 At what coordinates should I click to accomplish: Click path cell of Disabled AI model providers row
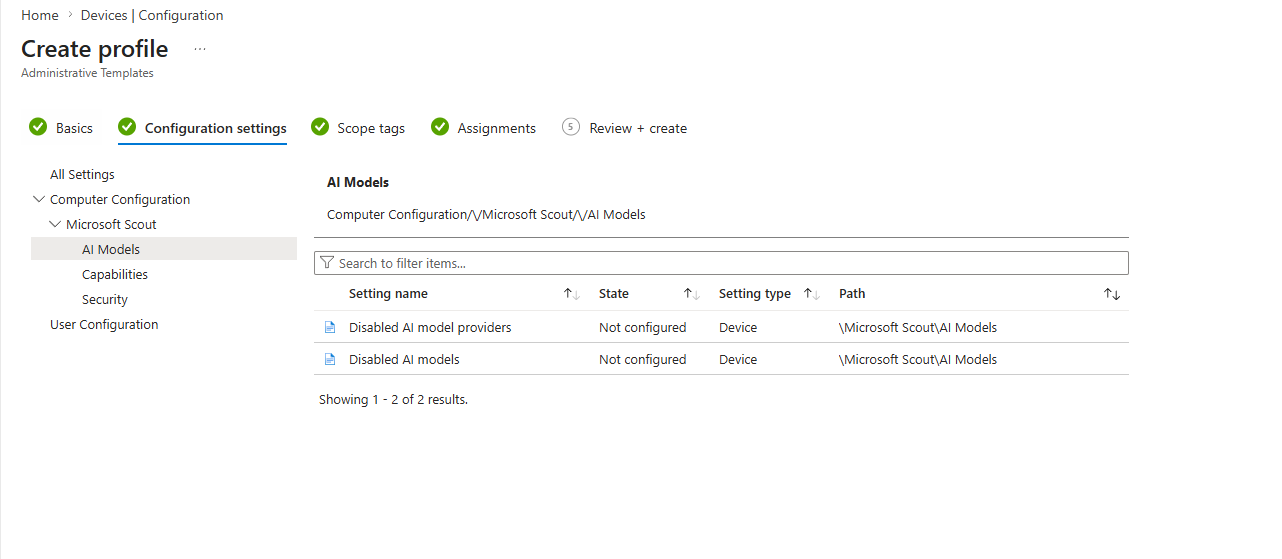pyautogui.click(x=918, y=327)
